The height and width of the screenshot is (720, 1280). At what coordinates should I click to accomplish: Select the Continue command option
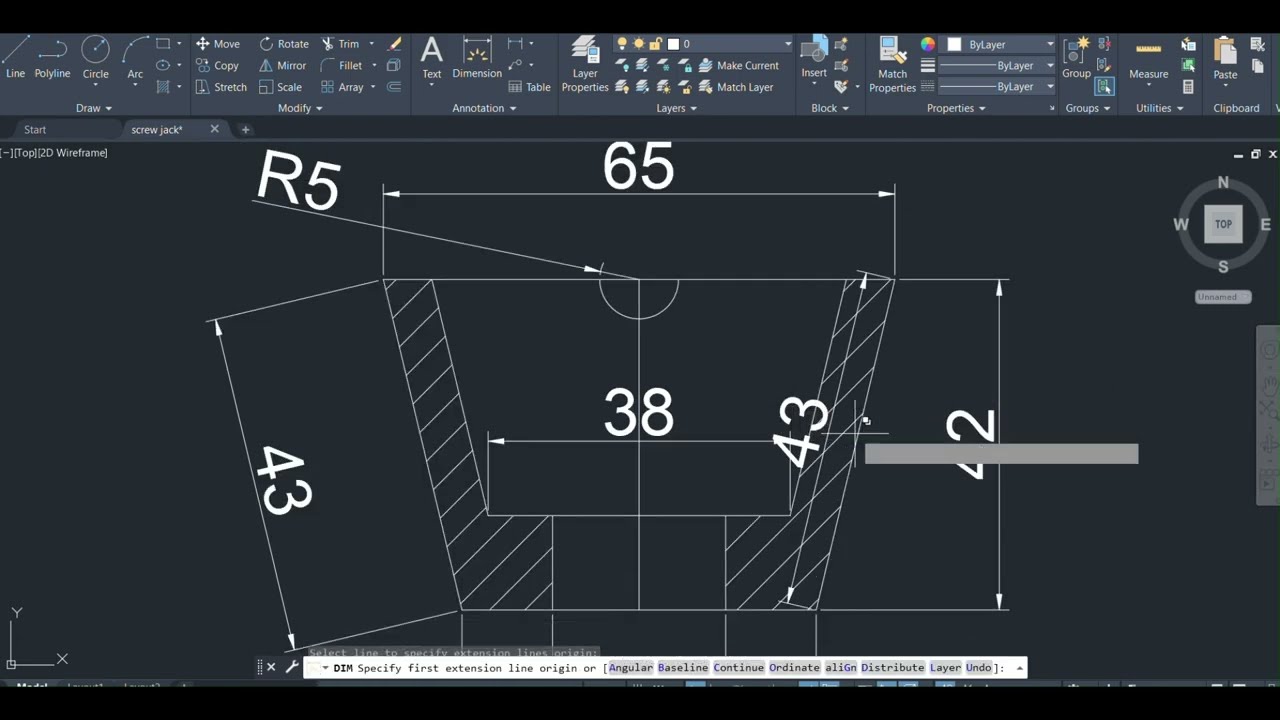739,668
